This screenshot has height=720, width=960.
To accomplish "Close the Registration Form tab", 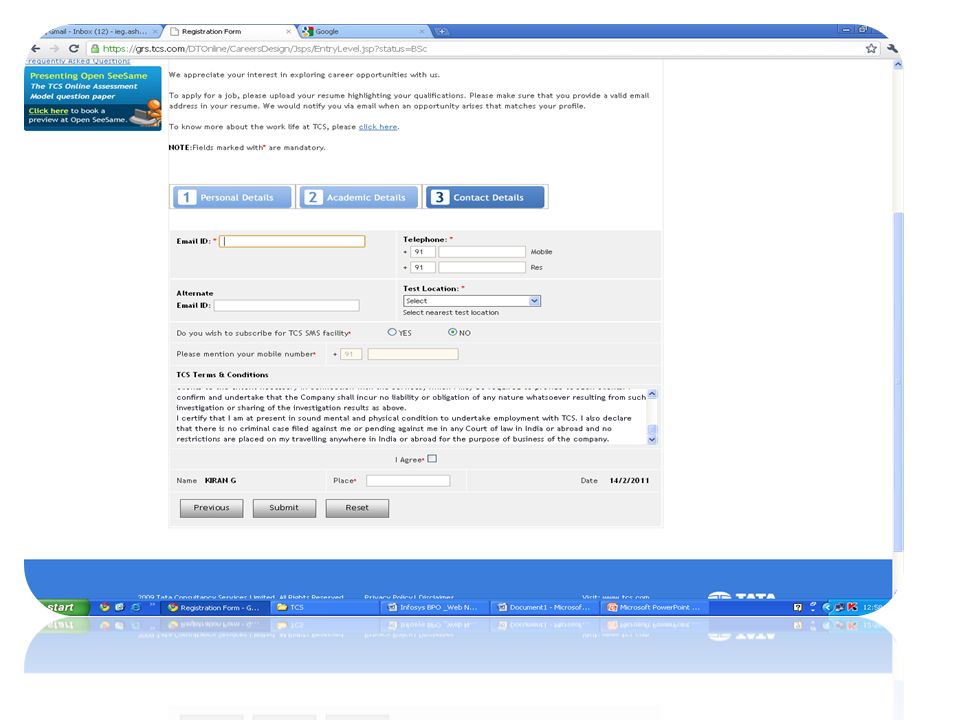I will click(x=288, y=31).
